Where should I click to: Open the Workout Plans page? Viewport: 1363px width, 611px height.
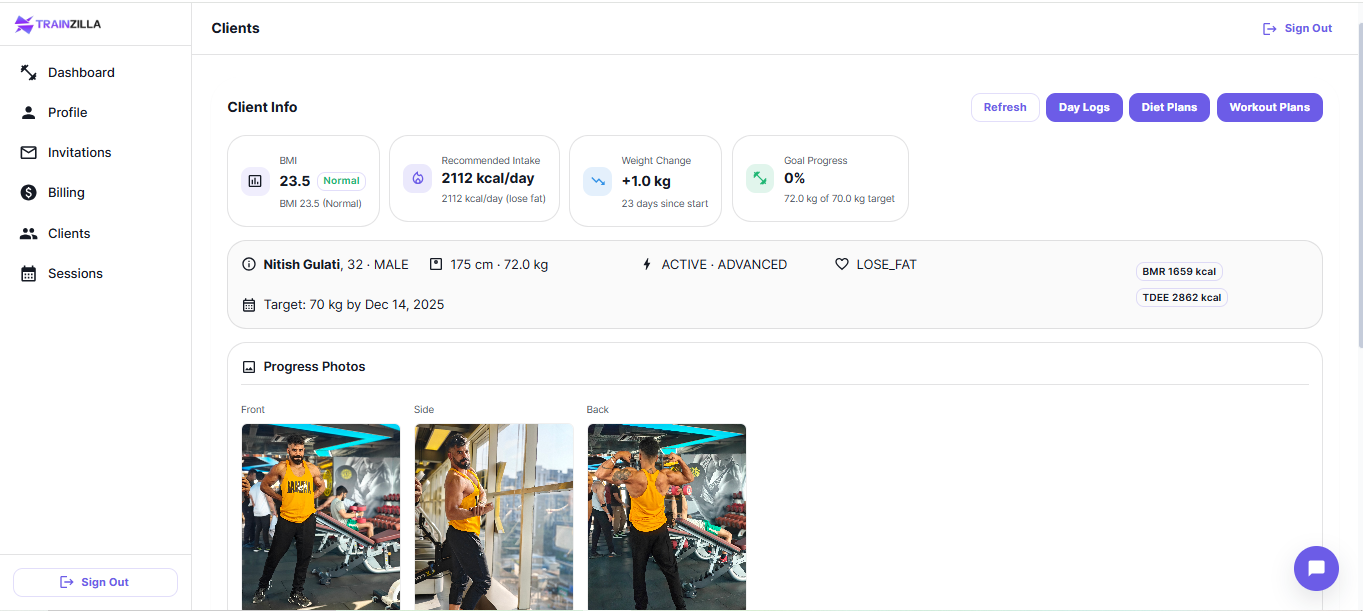1269,107
